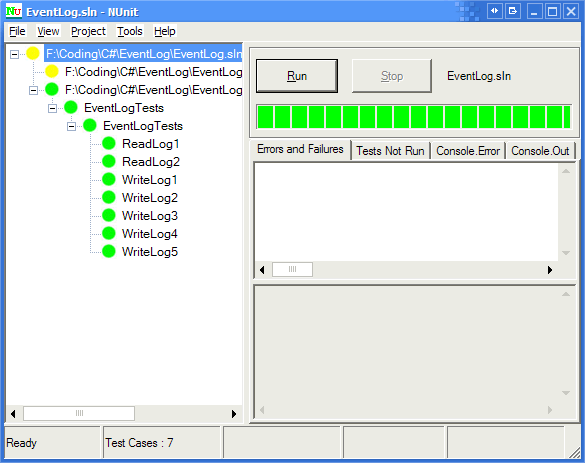Click errors list scroll-right arrow
Image resolution: width=585 pixels, height=463 pixels.
[x=550, y=270]
